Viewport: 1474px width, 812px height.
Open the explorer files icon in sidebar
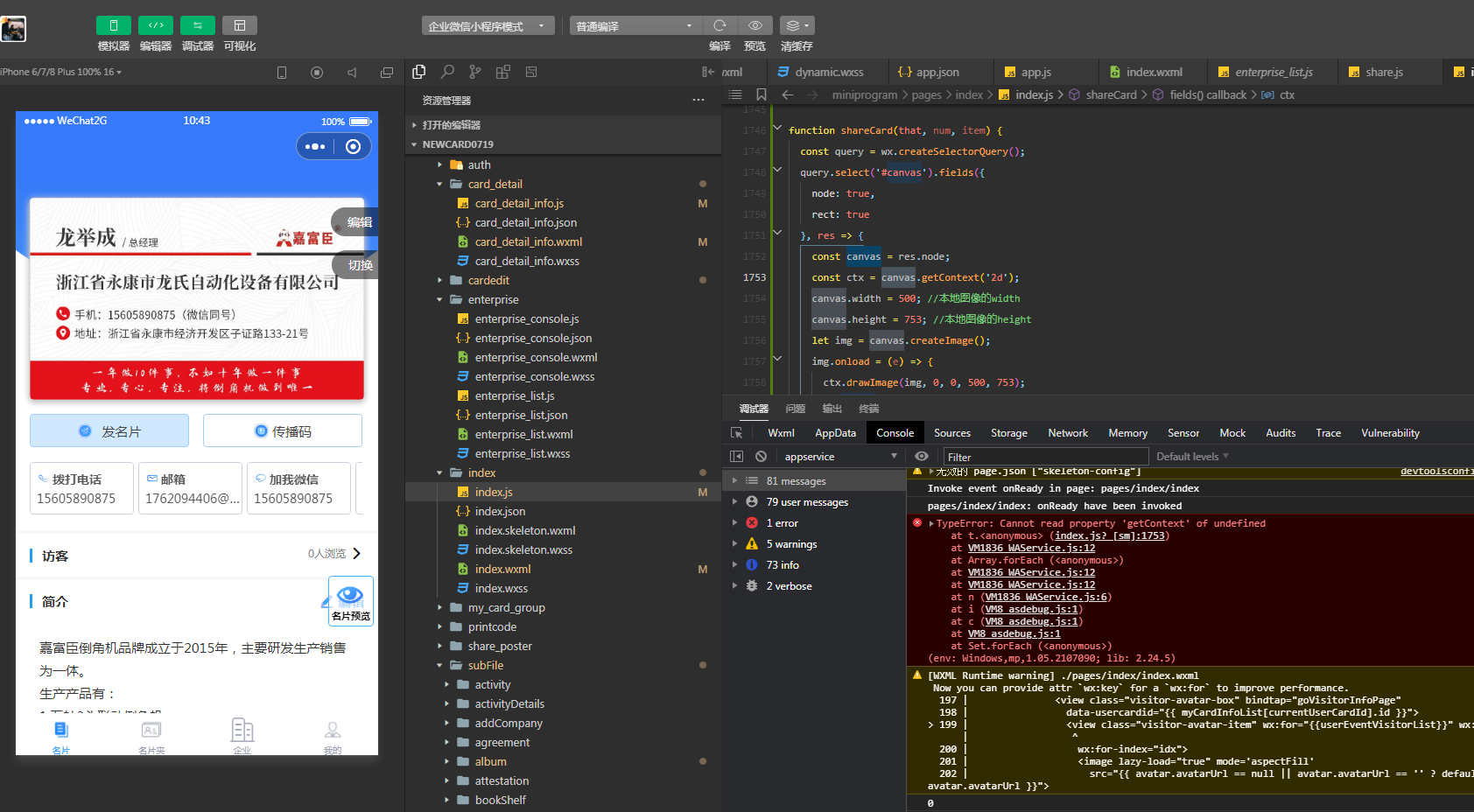[419, 72]
